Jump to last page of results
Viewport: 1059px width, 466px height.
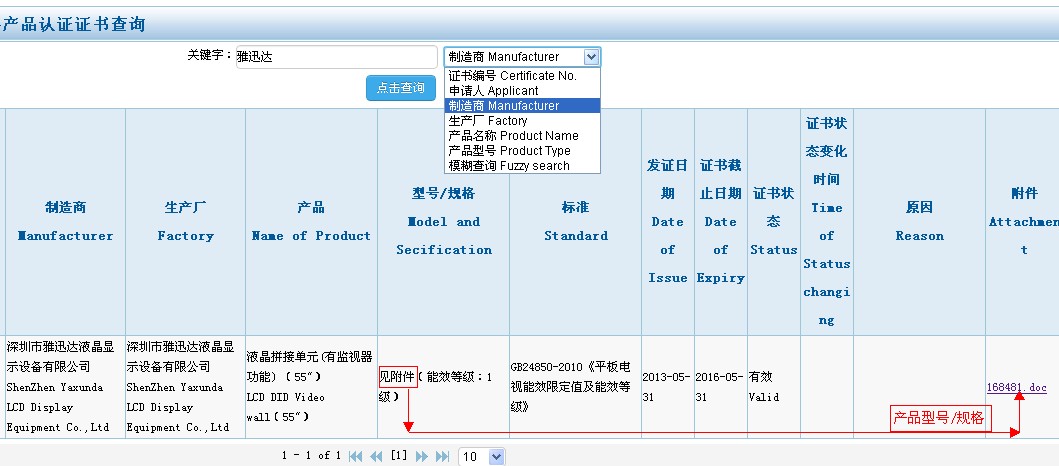coord(441,456)
